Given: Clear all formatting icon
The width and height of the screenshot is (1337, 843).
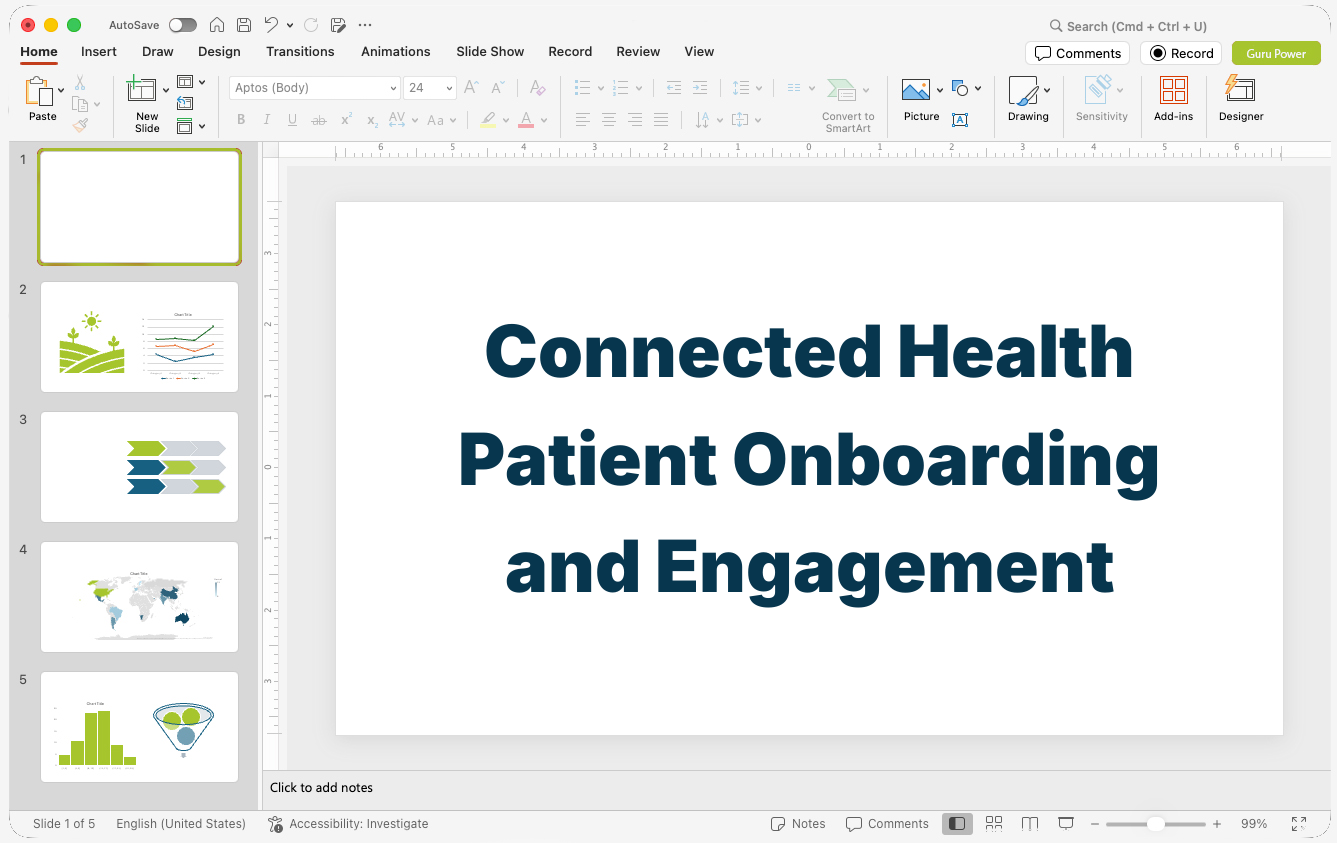Looking at the screenshot, I should (537, 88).
